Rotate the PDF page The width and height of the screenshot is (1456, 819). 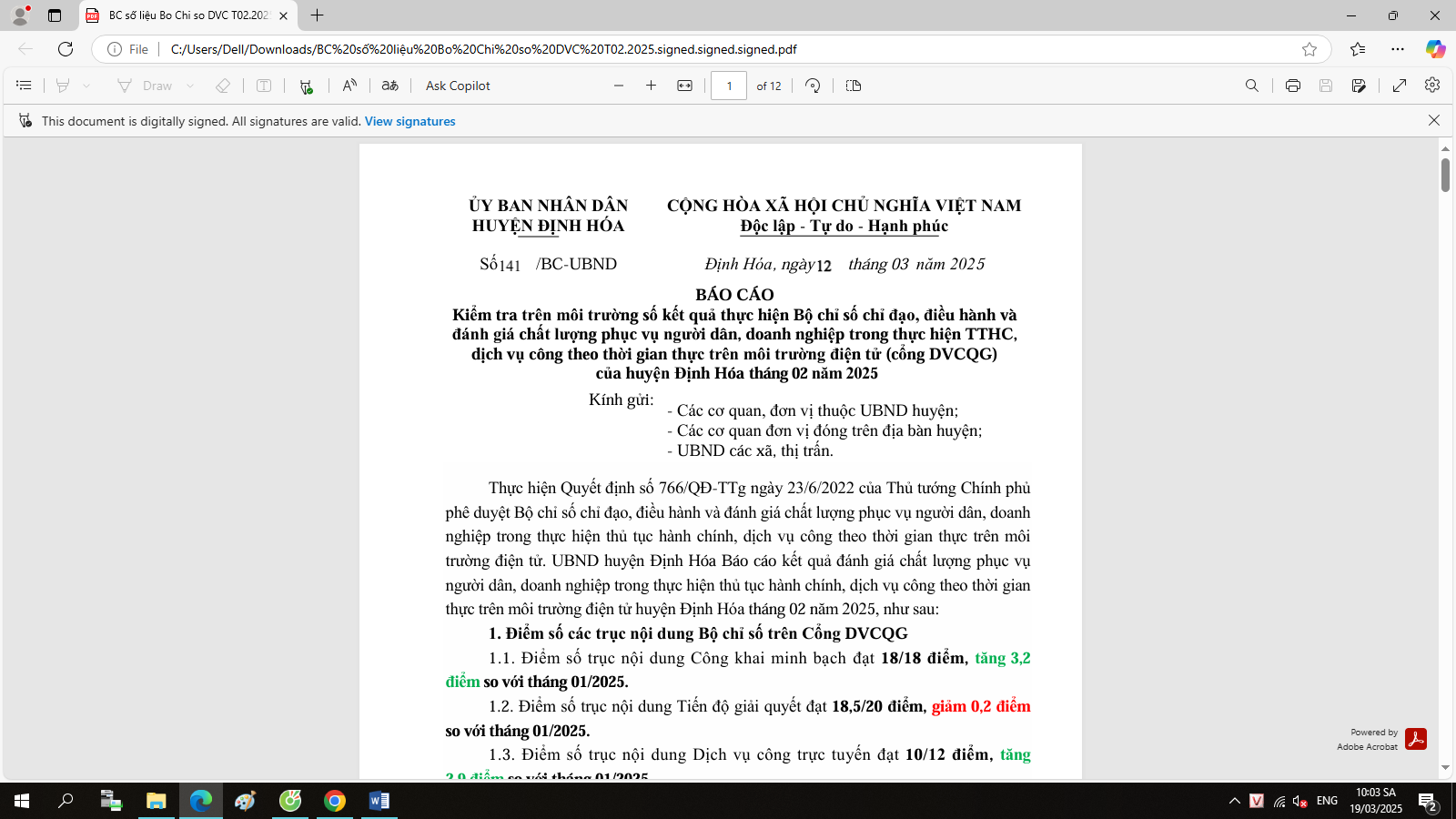(813, 86)
